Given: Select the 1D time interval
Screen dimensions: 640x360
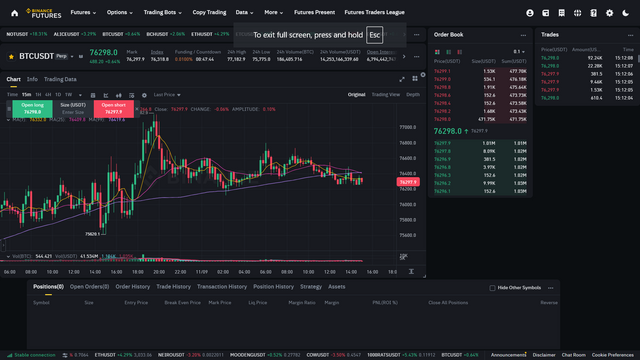Looking at the screenshot, I should pyautogui.click(x=58, y=95).
